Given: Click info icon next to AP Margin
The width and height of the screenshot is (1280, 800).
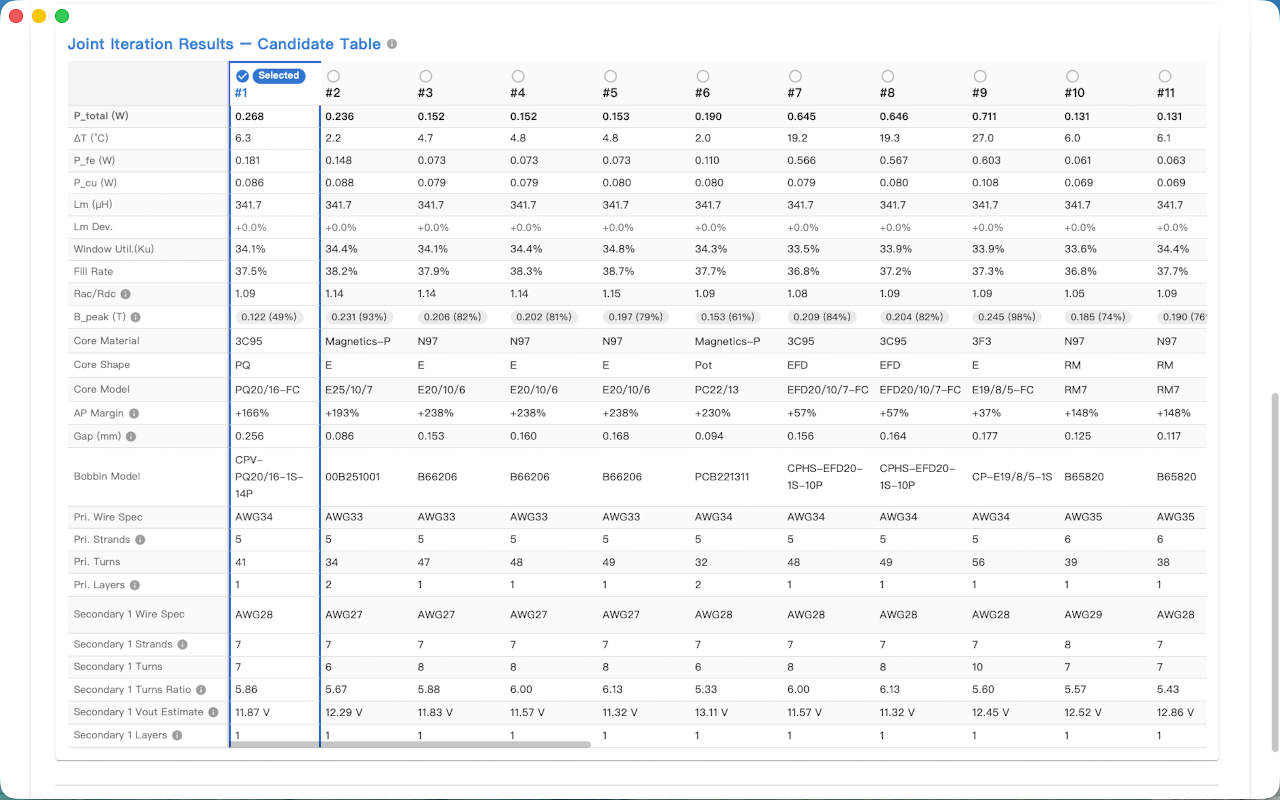Looking at the screenshot, I should click(x=134, y=413).
